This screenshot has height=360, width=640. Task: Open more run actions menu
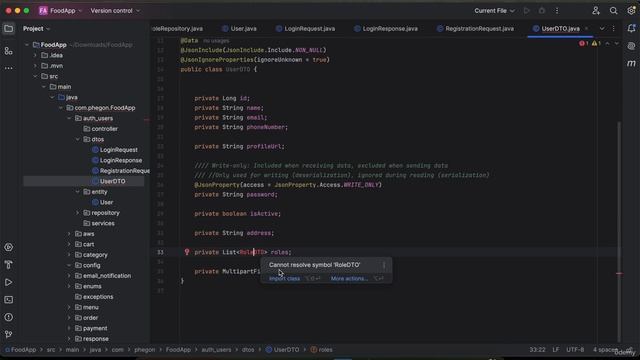click(557, 11)
